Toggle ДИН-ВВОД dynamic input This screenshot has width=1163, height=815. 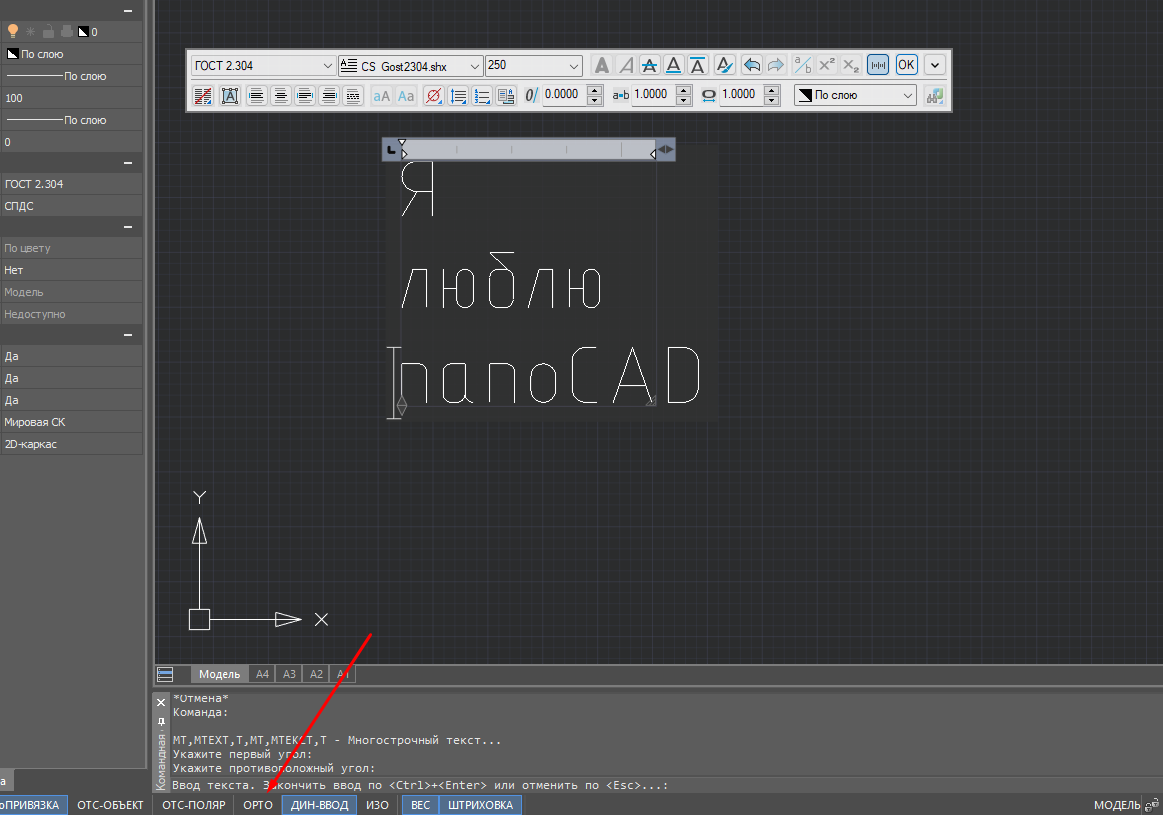[x=320, y=805]
